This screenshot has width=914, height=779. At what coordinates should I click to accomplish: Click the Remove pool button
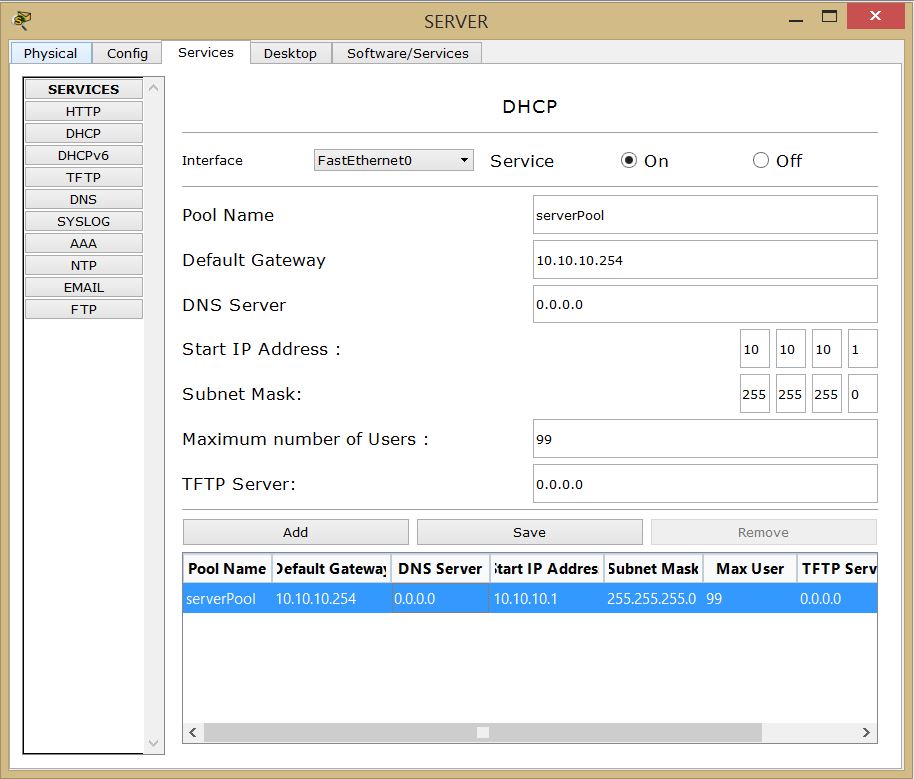(x=764, y=532)
